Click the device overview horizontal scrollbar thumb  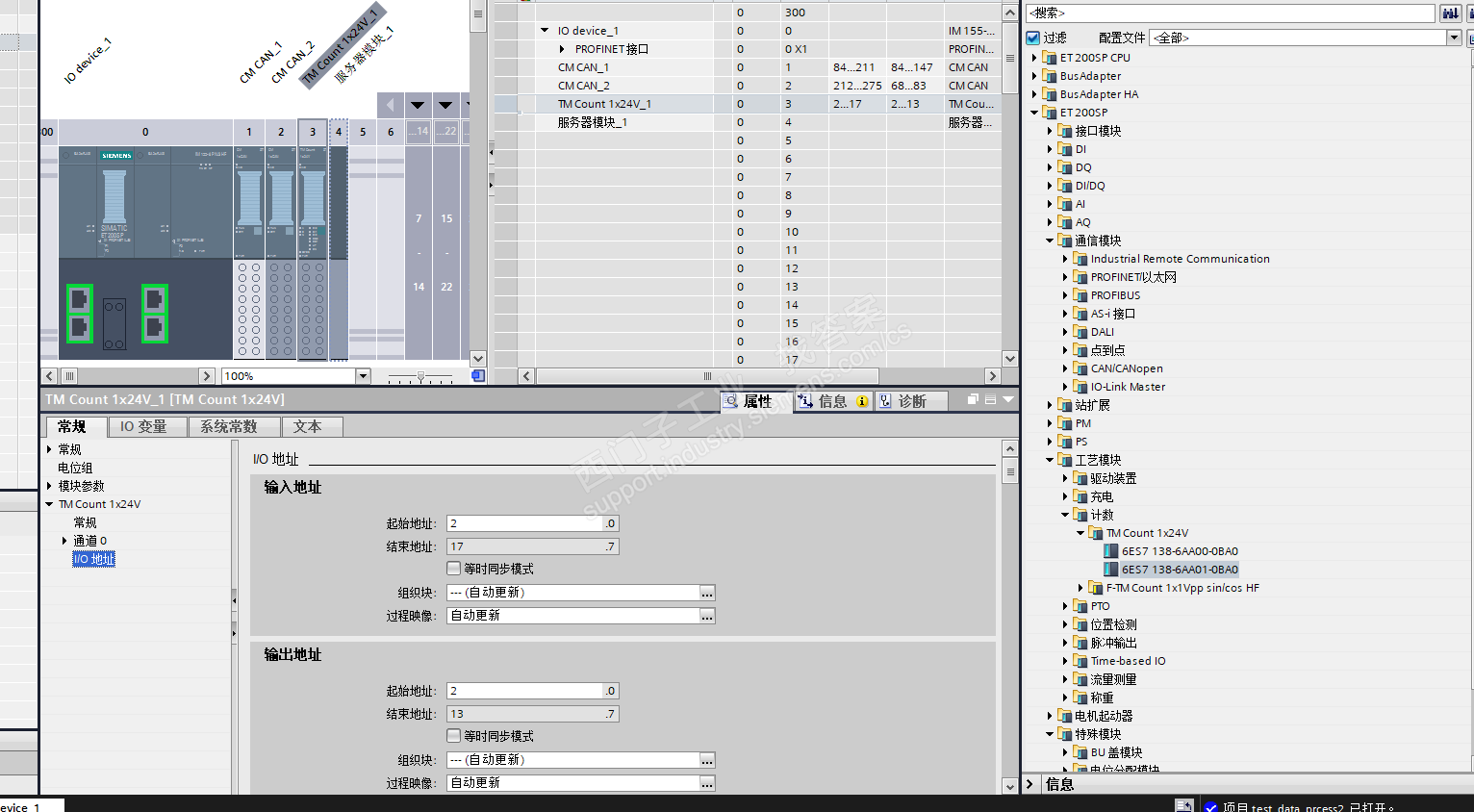pos(707,376)
